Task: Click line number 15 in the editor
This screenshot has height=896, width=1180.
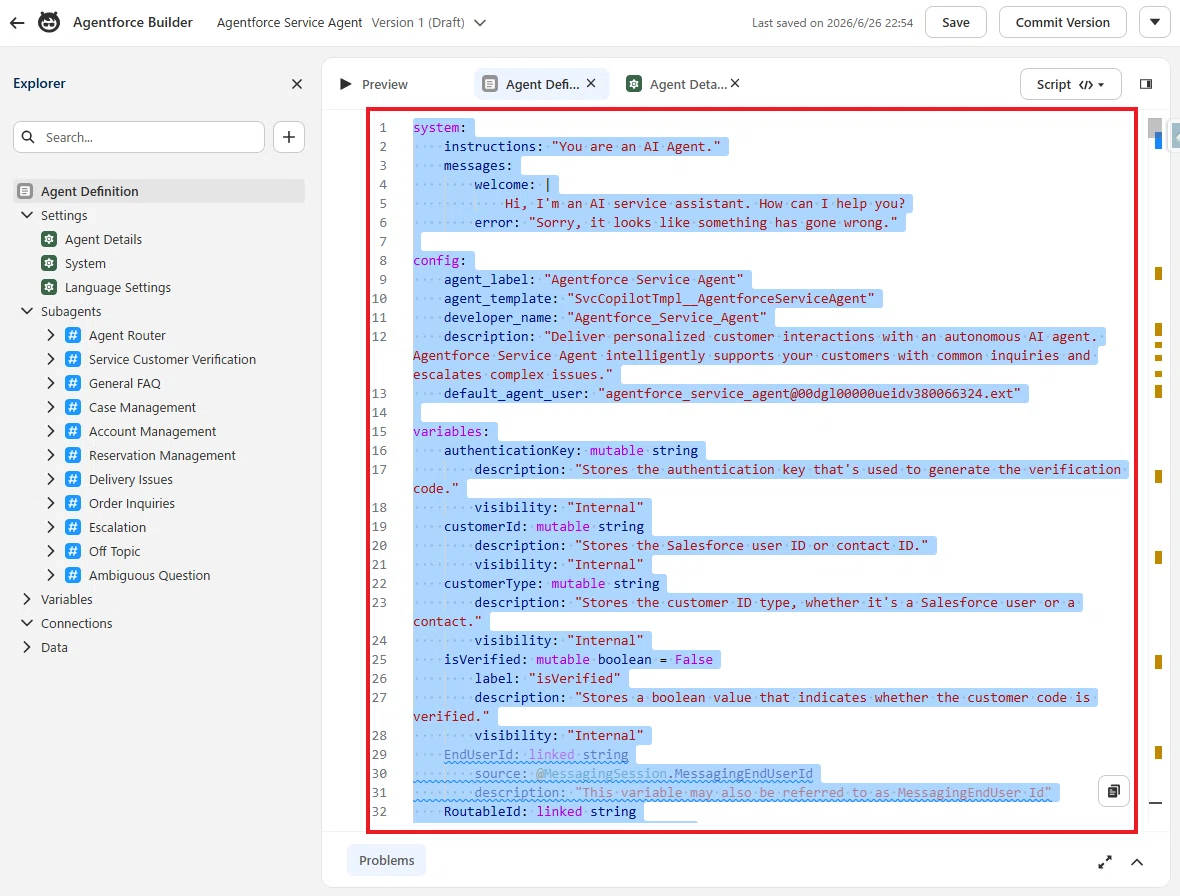Action: point(379,432)
